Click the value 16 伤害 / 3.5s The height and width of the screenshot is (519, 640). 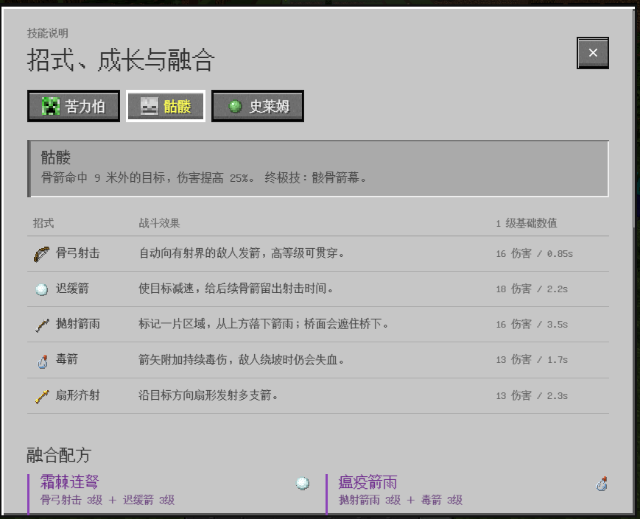coord(532,324)
